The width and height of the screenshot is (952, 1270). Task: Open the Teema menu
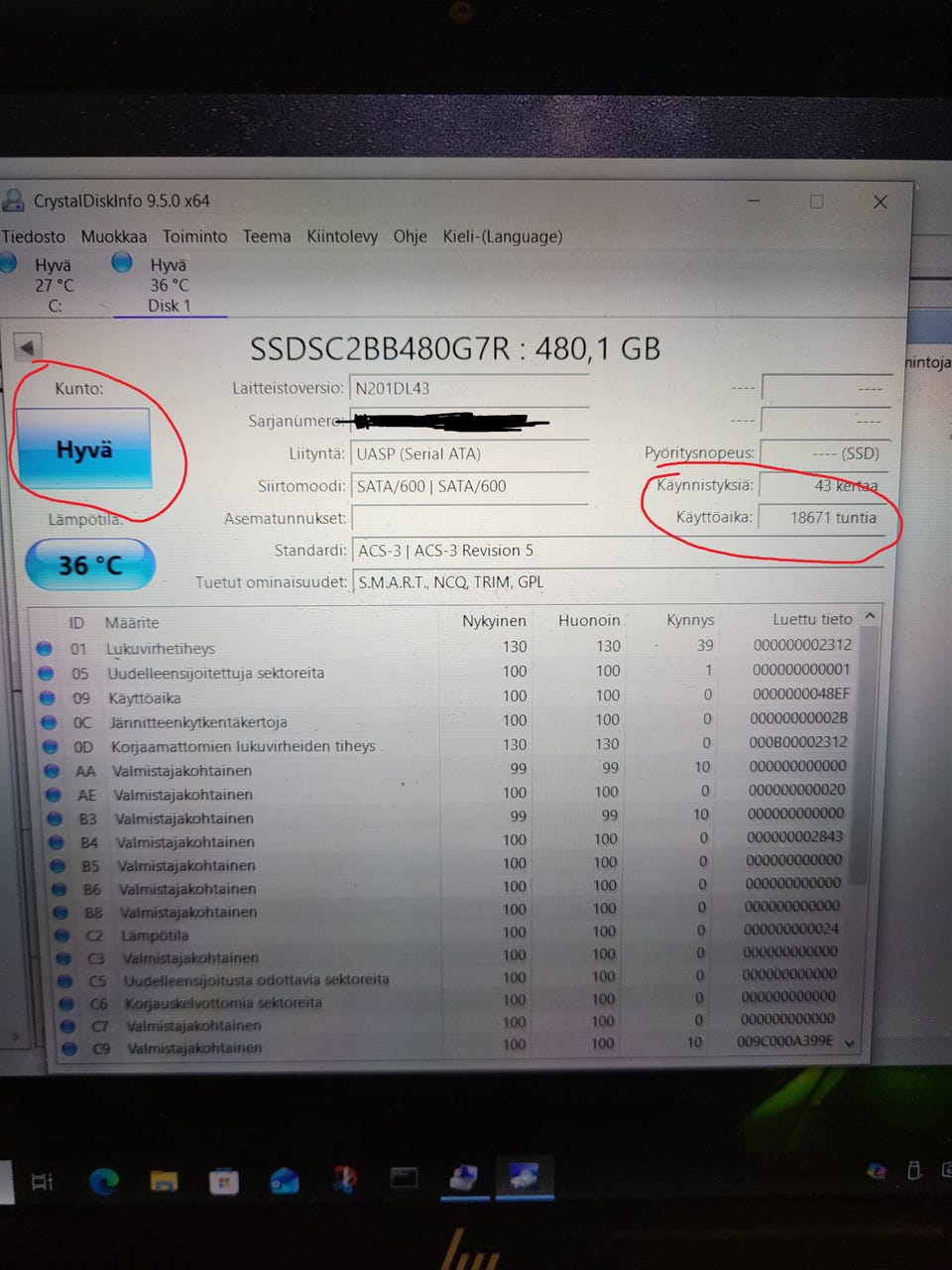[x=267, y=236]
